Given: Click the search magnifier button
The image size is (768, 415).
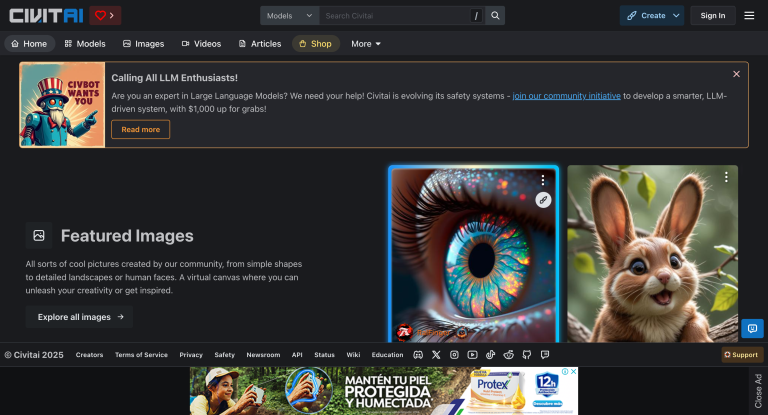Looking at the screenshot, I should click(x=496, y=16).
